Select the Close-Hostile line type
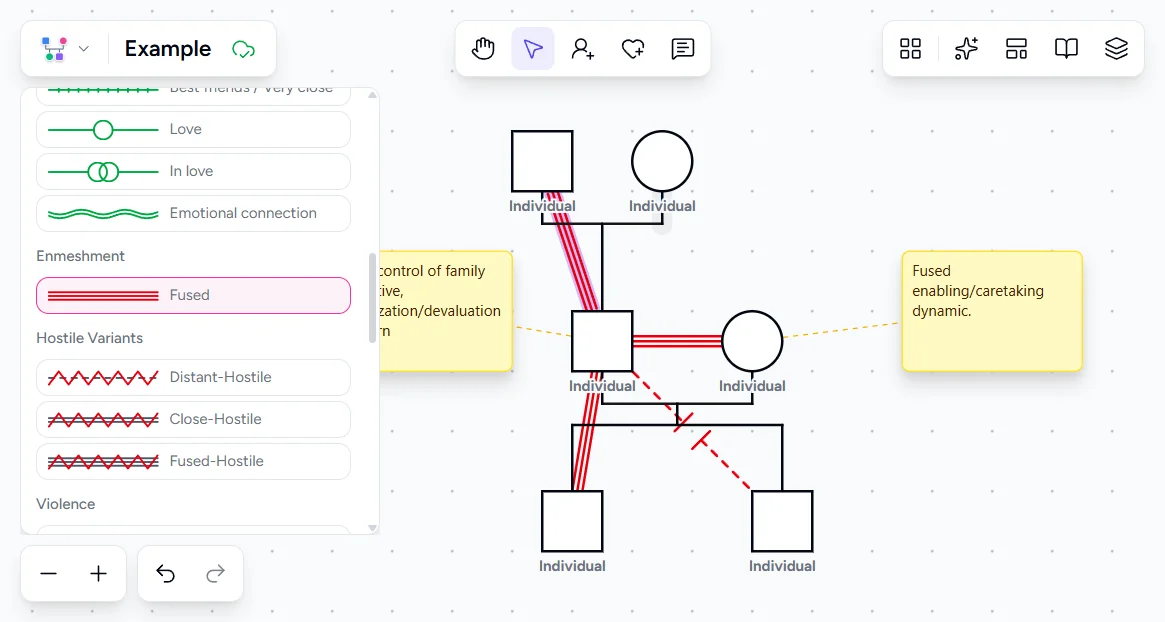This screenshot has height=622, width=1165. point(193,419)
